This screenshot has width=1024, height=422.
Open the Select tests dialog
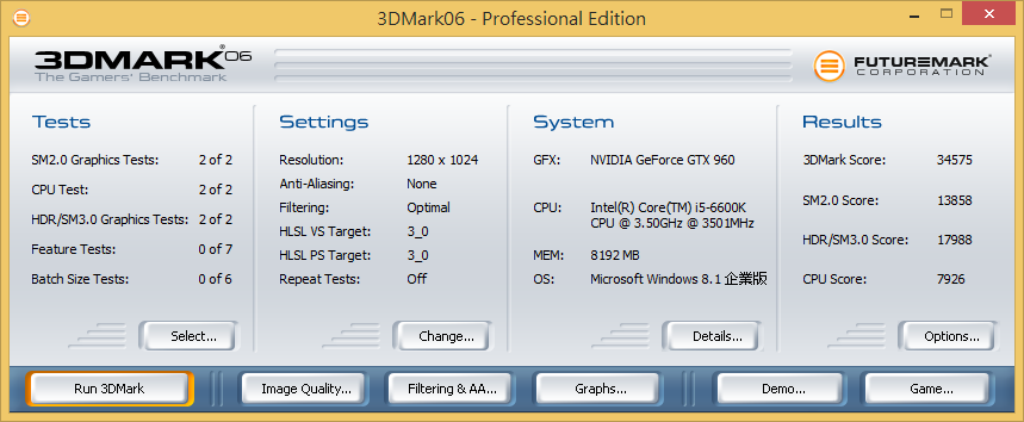[x=193, y=337]
